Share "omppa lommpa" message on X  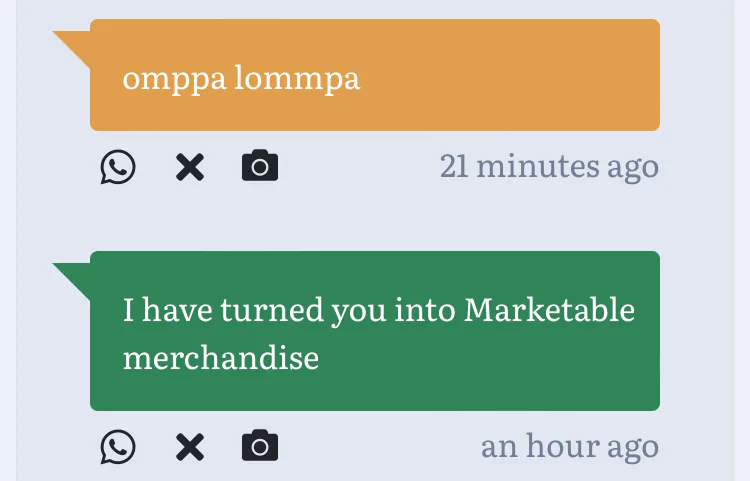click(189, 167)
